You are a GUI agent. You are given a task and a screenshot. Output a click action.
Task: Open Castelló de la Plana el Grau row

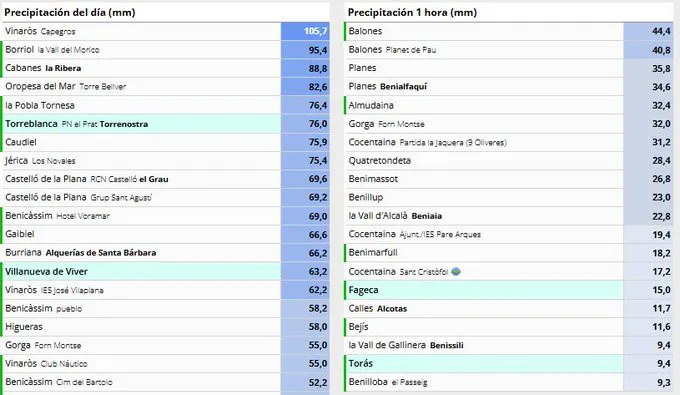click(166, 179)
